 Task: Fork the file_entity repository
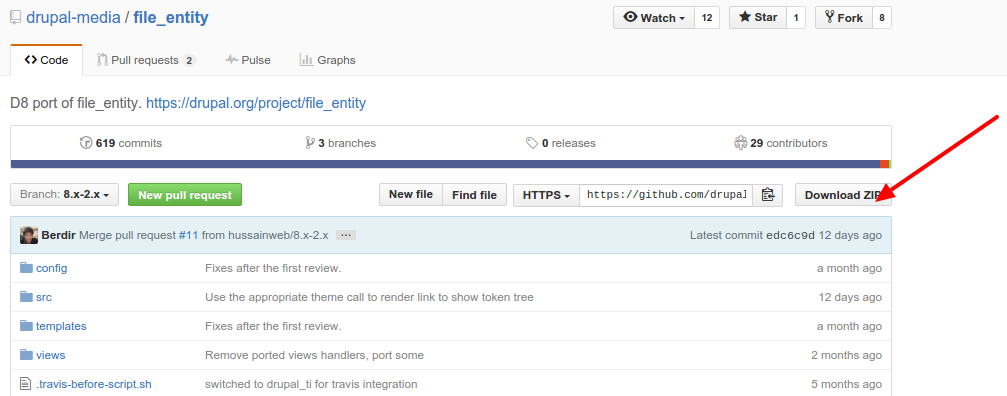843,18
